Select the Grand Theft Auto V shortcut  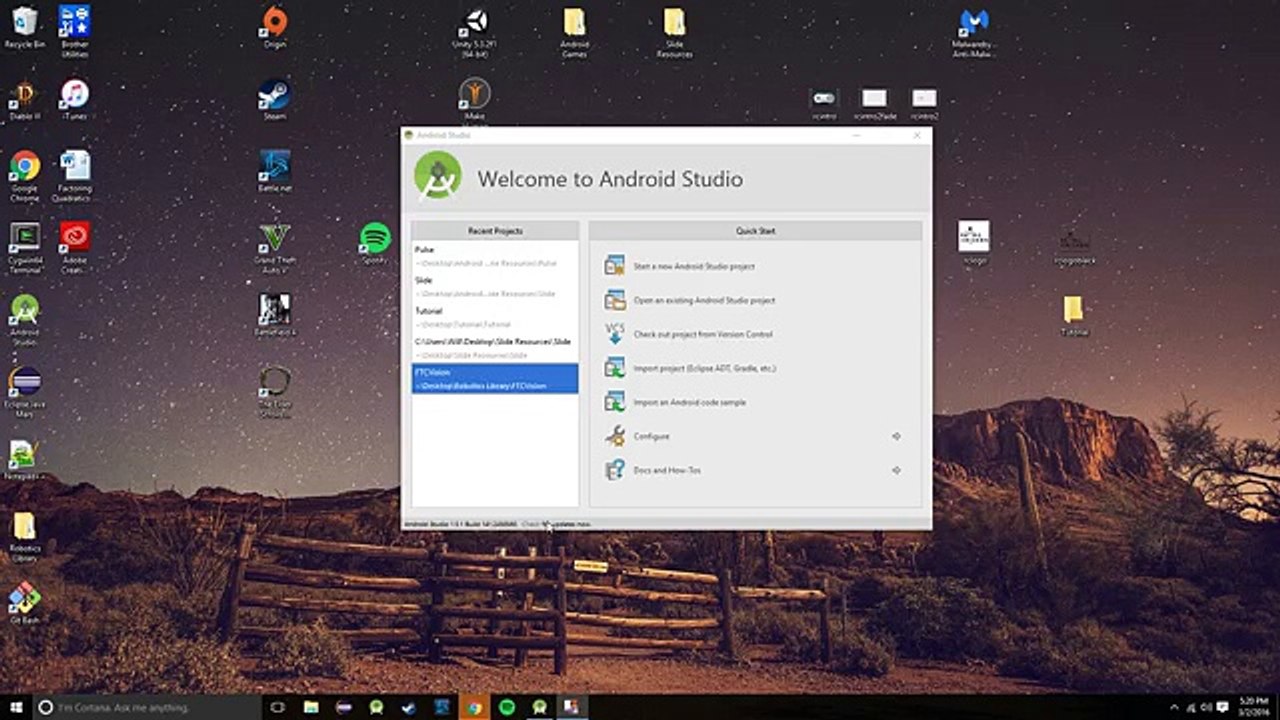[274, 247]
